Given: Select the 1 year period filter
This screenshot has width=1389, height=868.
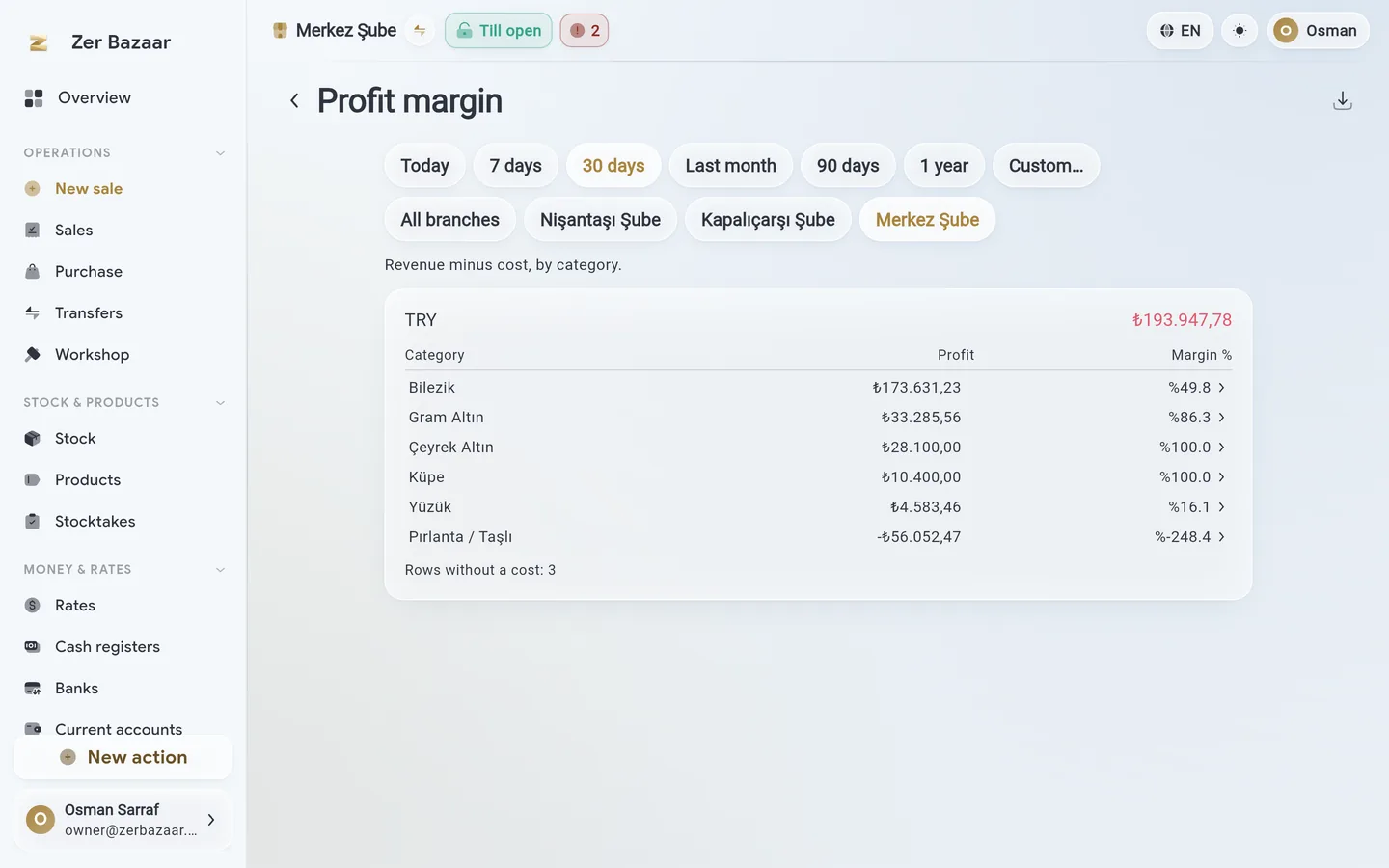Looking at the screenshot, I should [944, 166].
